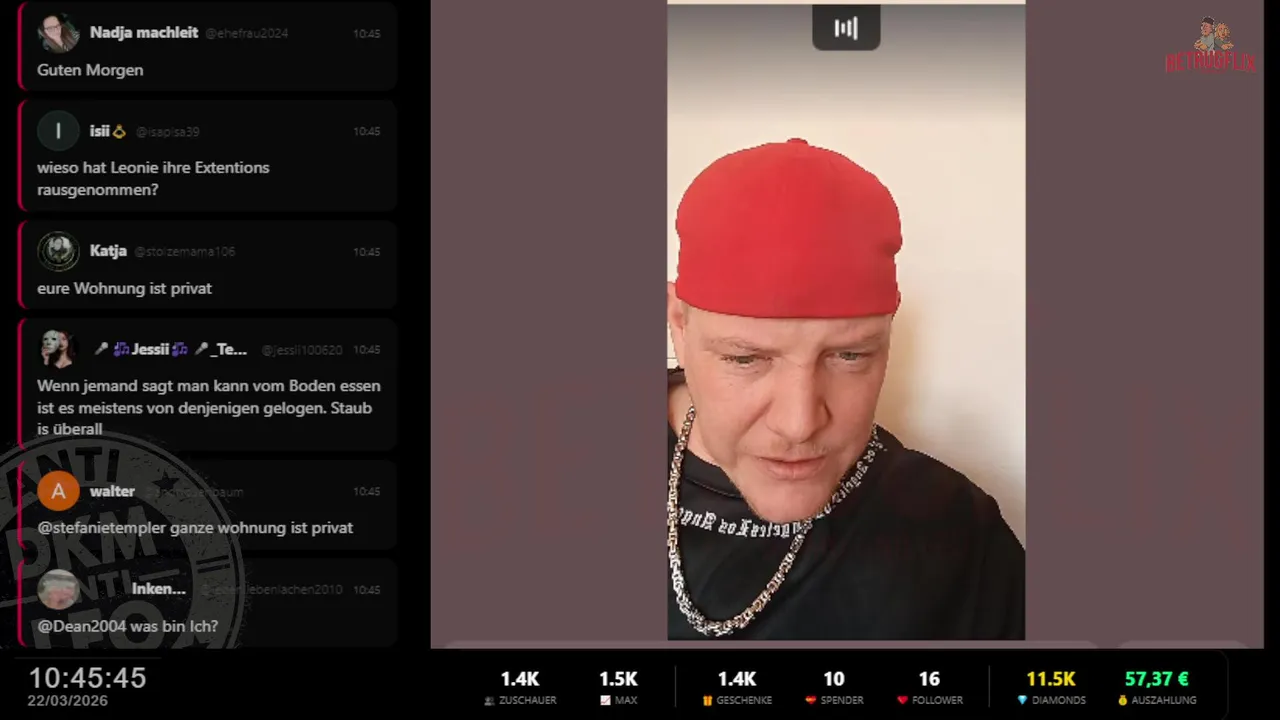The height and width of the screenshot is (720, 1280).
Task: Click walter's orange A avatar
Action: (x=58, y=491)
